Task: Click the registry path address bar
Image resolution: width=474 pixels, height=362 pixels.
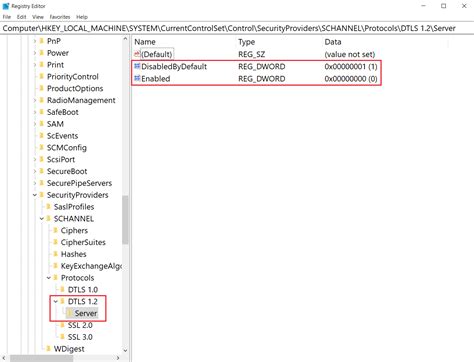Action: pos(237,28)
